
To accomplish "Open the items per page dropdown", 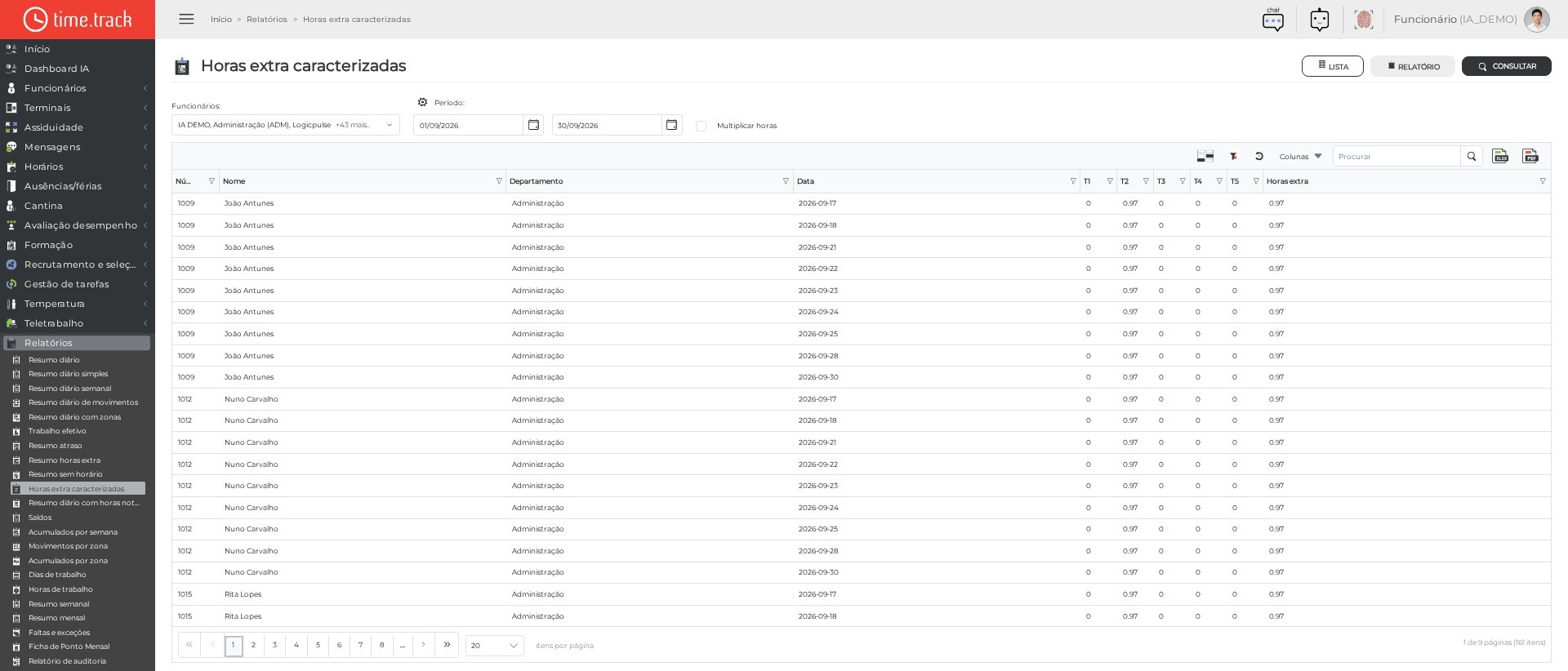I will pos(495,646).
